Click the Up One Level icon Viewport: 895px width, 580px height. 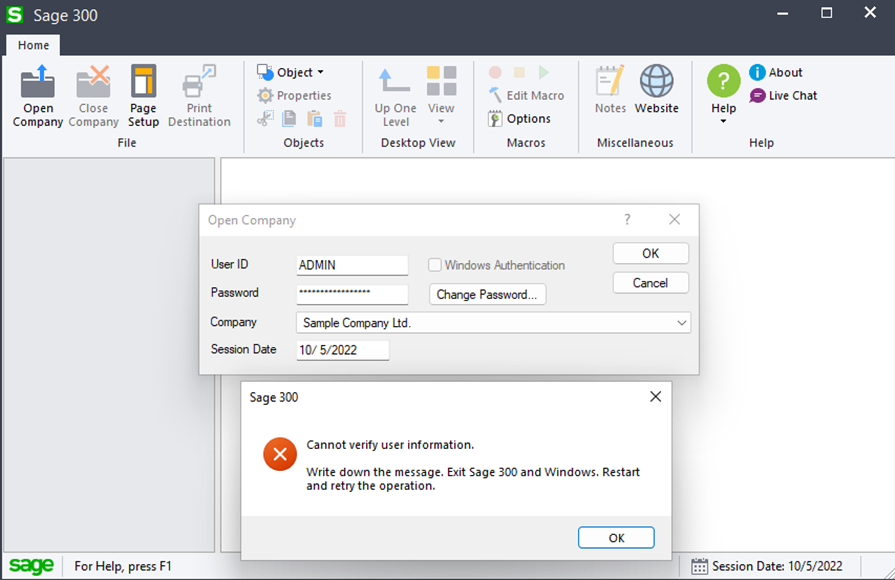coord(395,84)
